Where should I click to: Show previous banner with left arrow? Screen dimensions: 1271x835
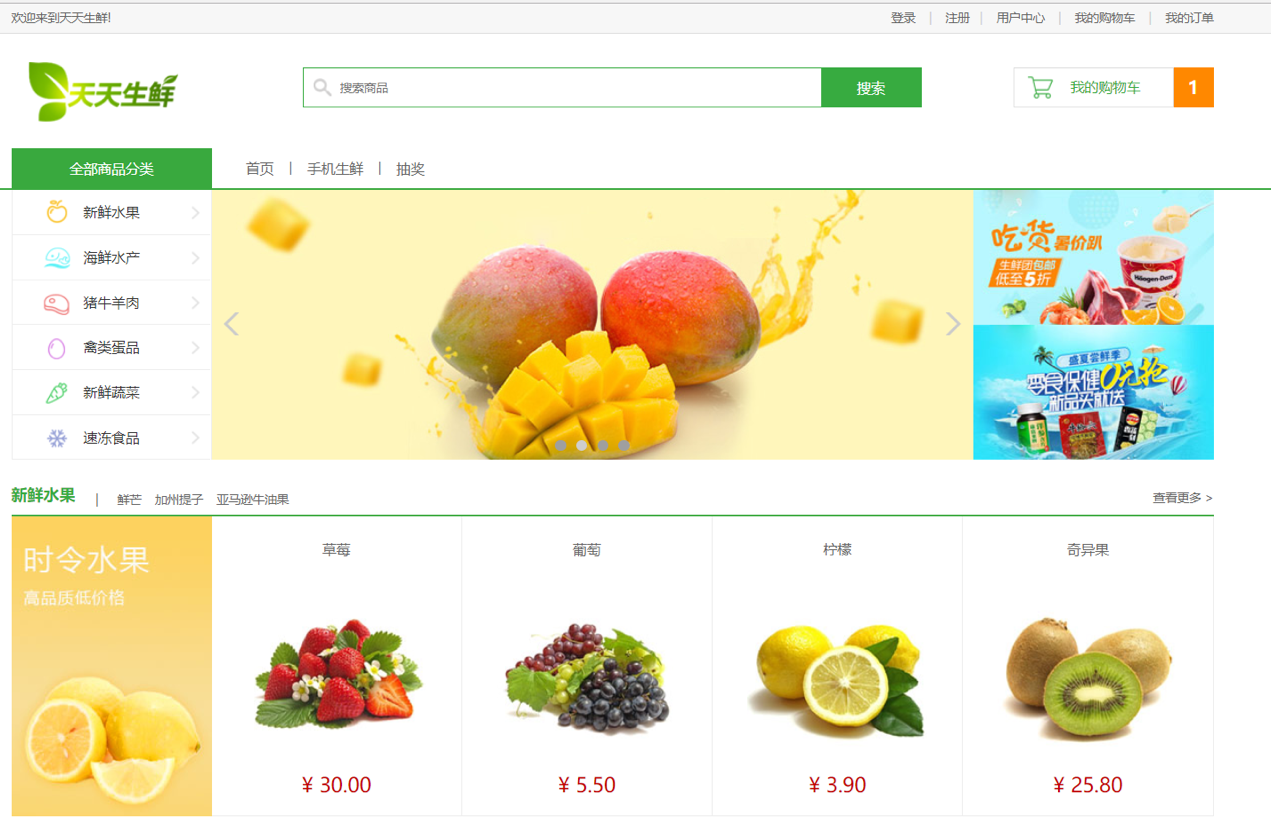tap(231, 324)
